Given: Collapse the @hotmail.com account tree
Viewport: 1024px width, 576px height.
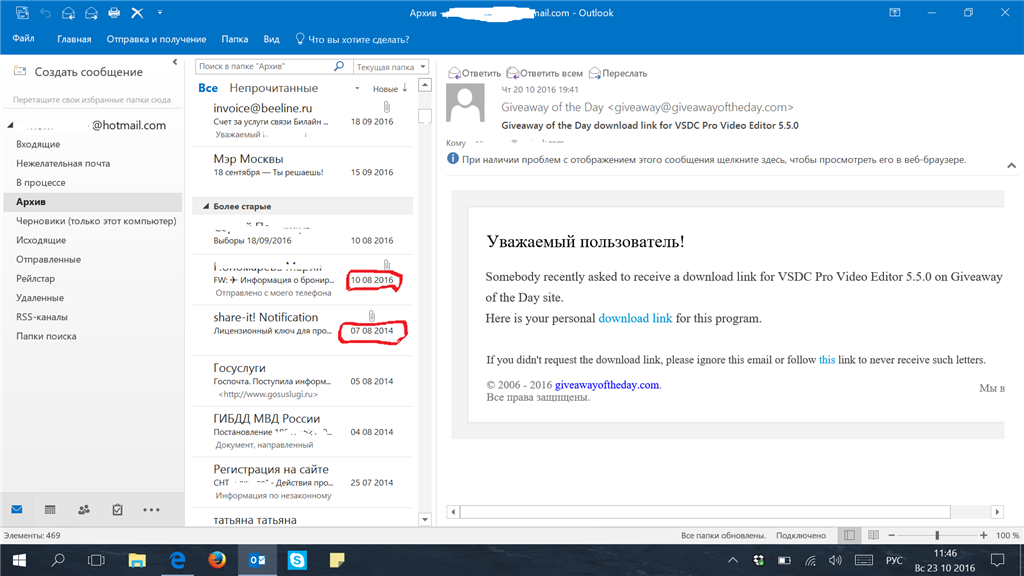Looking at the screenshot, I should (x=10, y=125).
